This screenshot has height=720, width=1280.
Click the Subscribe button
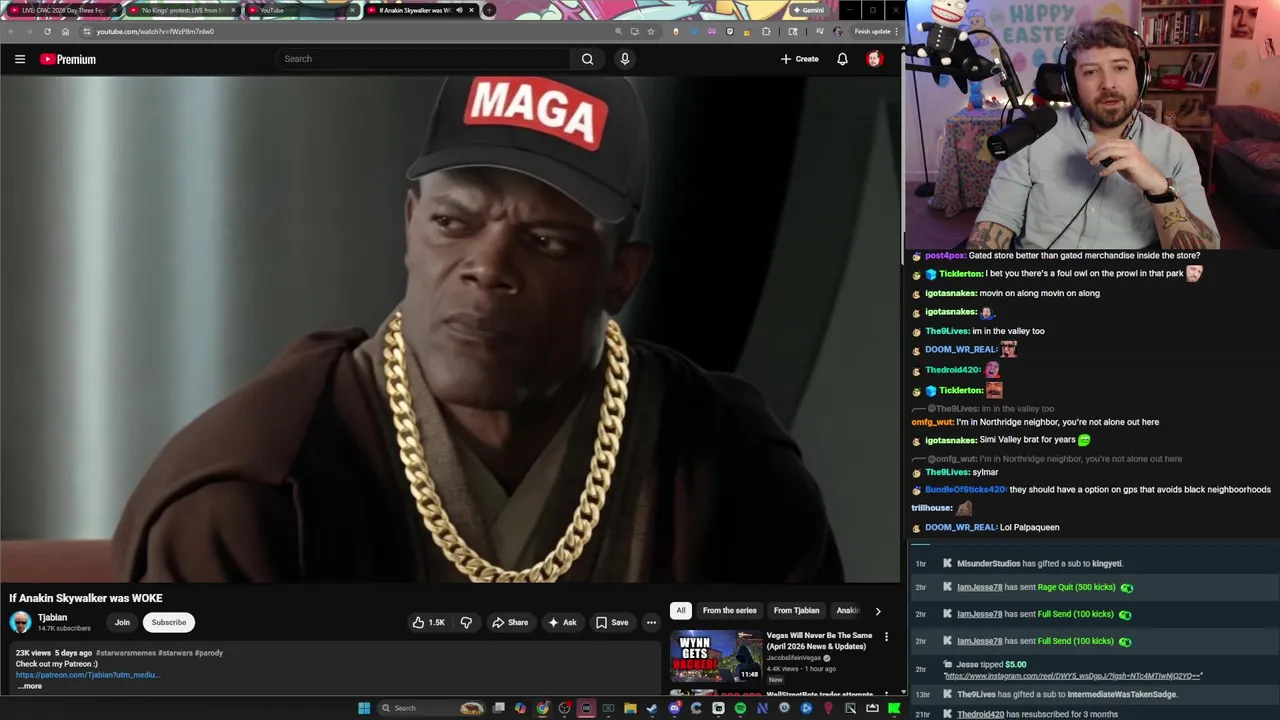point(169,622)
